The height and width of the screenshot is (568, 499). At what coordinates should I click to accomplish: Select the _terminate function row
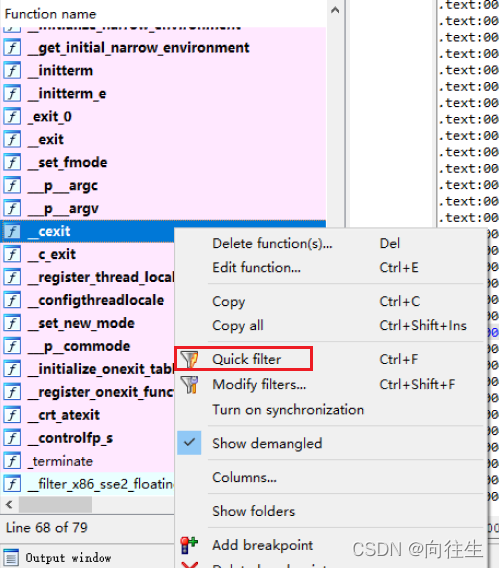(88, 461)
